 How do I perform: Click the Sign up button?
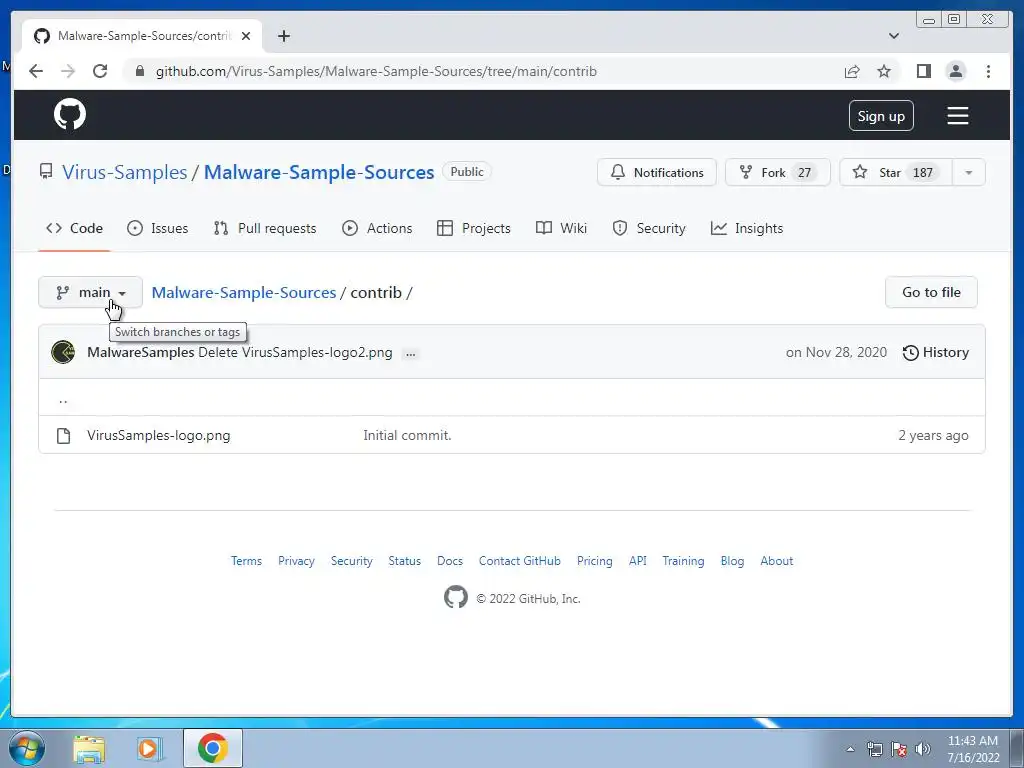pos(881,116)
